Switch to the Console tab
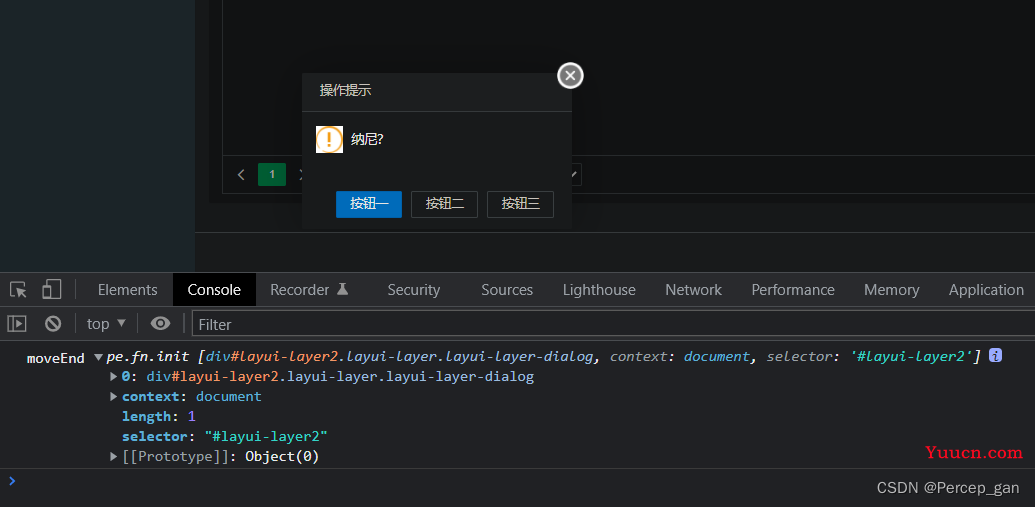1035x507 pixels. [x=214, y=290]
